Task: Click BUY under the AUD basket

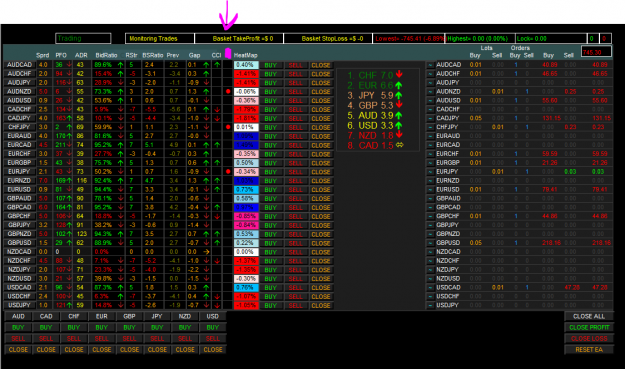Action: click(x=18, y=328)
